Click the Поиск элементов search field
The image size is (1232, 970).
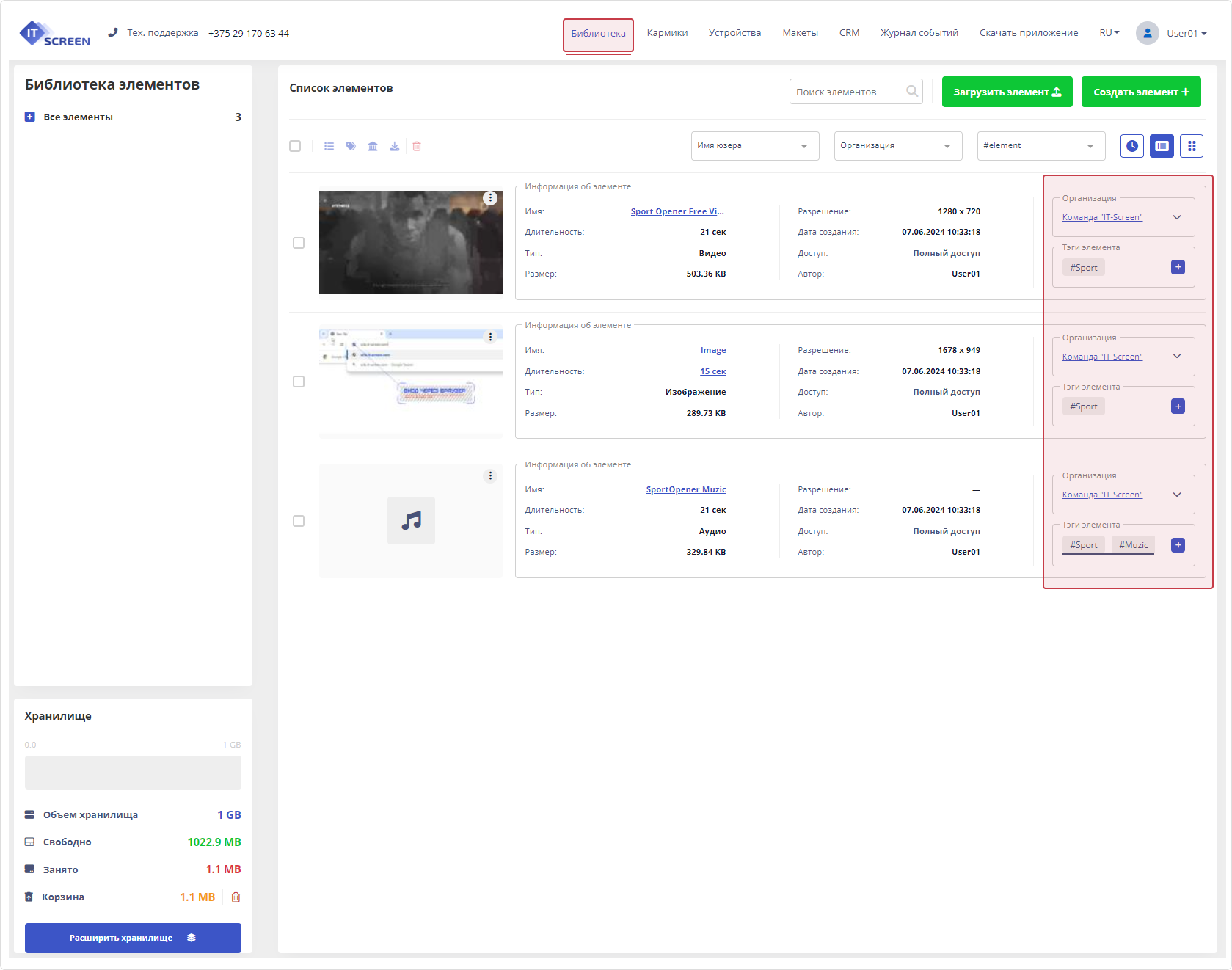[848, 92]
